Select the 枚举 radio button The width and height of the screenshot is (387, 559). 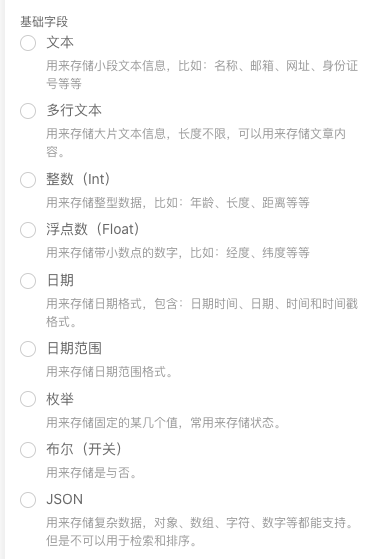pos(28,399)
